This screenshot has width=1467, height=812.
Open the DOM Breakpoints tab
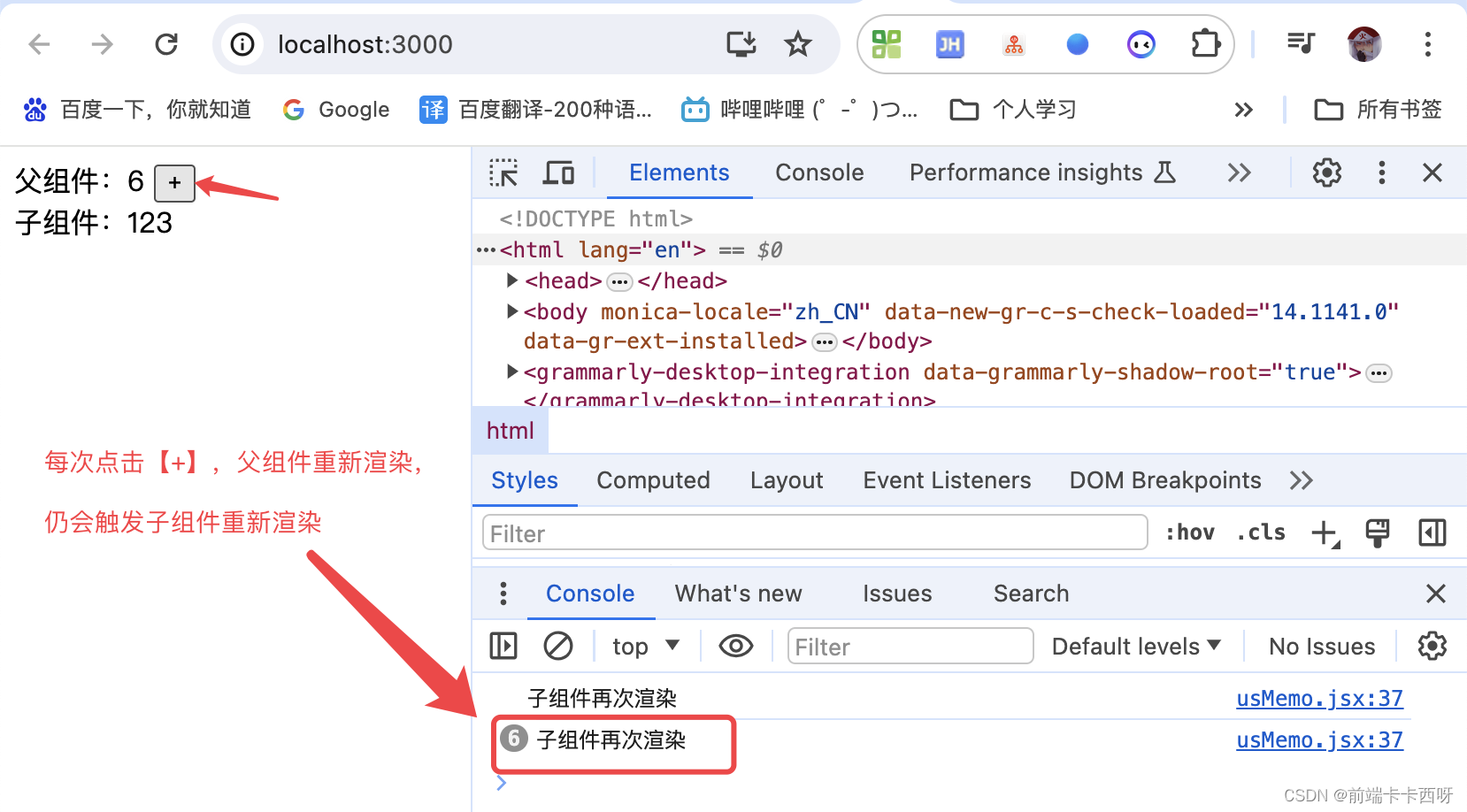click(x=1165, y=480)
